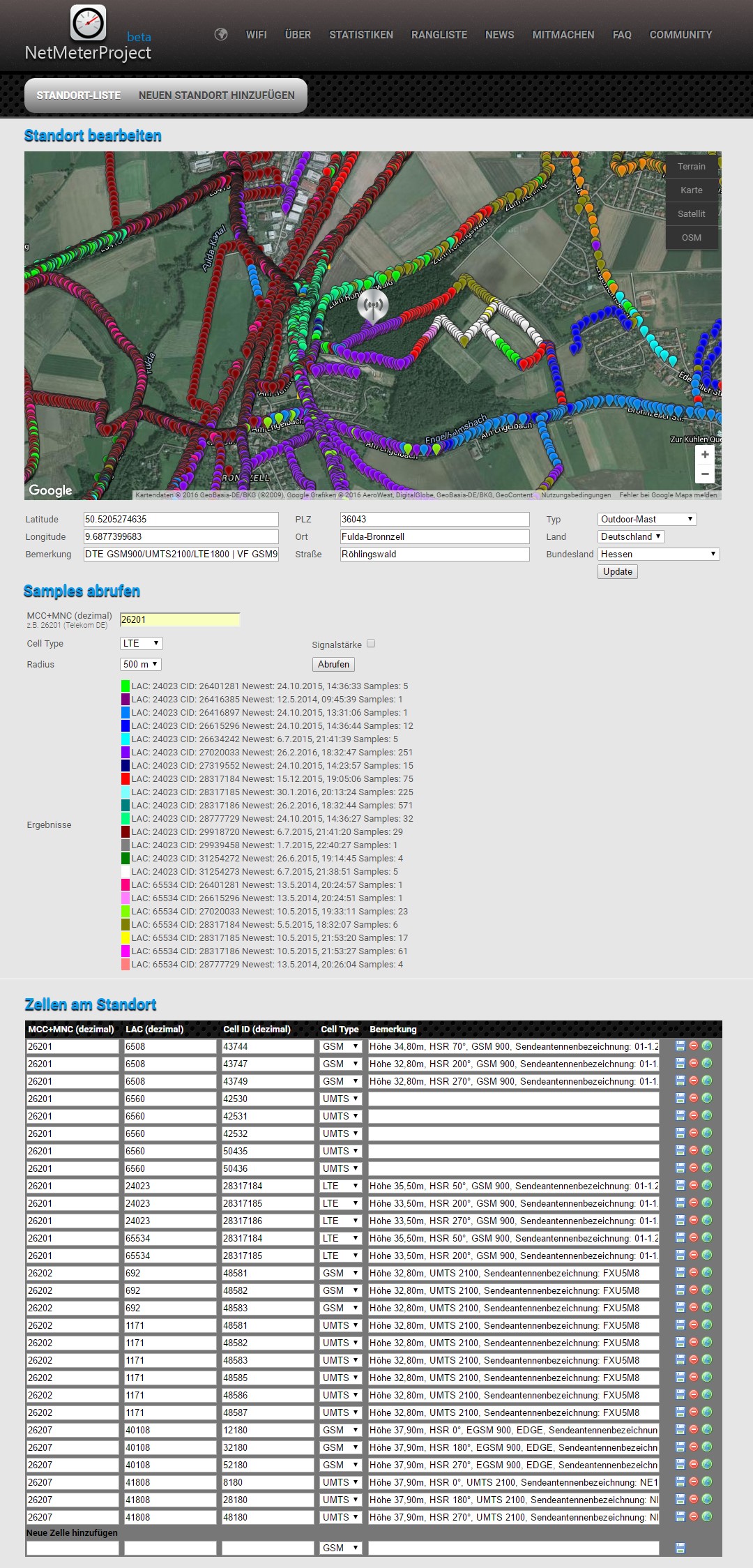Click the remove icon for cell 8180

tap(694, 1482)
